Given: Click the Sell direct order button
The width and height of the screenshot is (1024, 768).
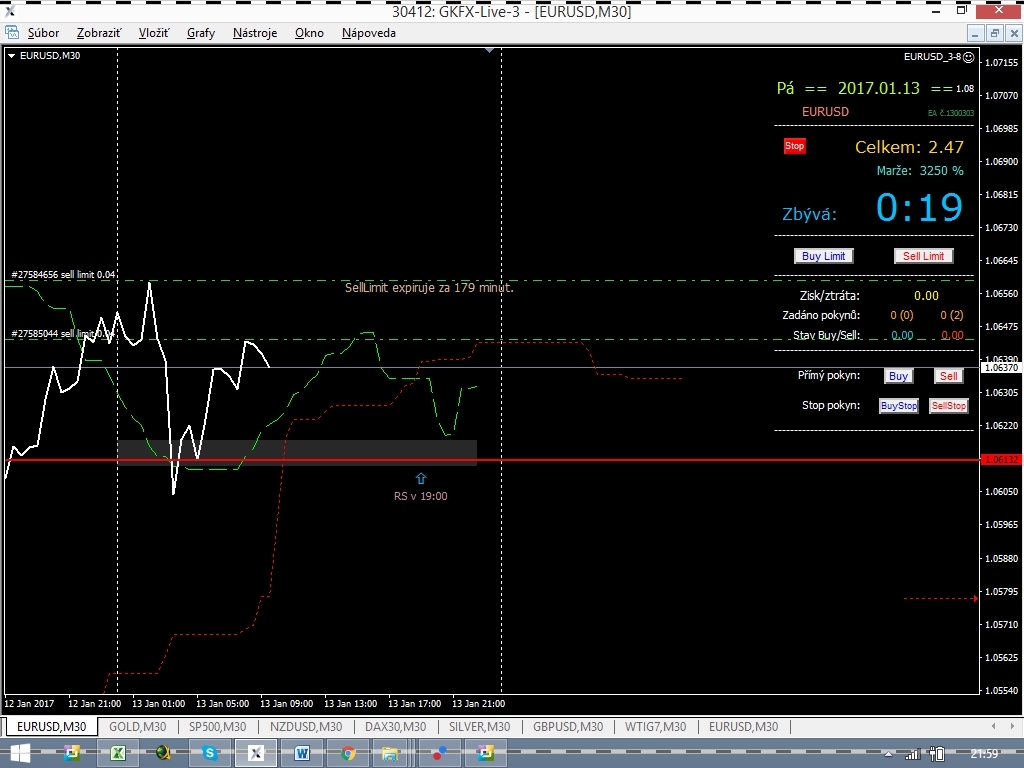Looking at the screenshot, I should tap(948, 376).
